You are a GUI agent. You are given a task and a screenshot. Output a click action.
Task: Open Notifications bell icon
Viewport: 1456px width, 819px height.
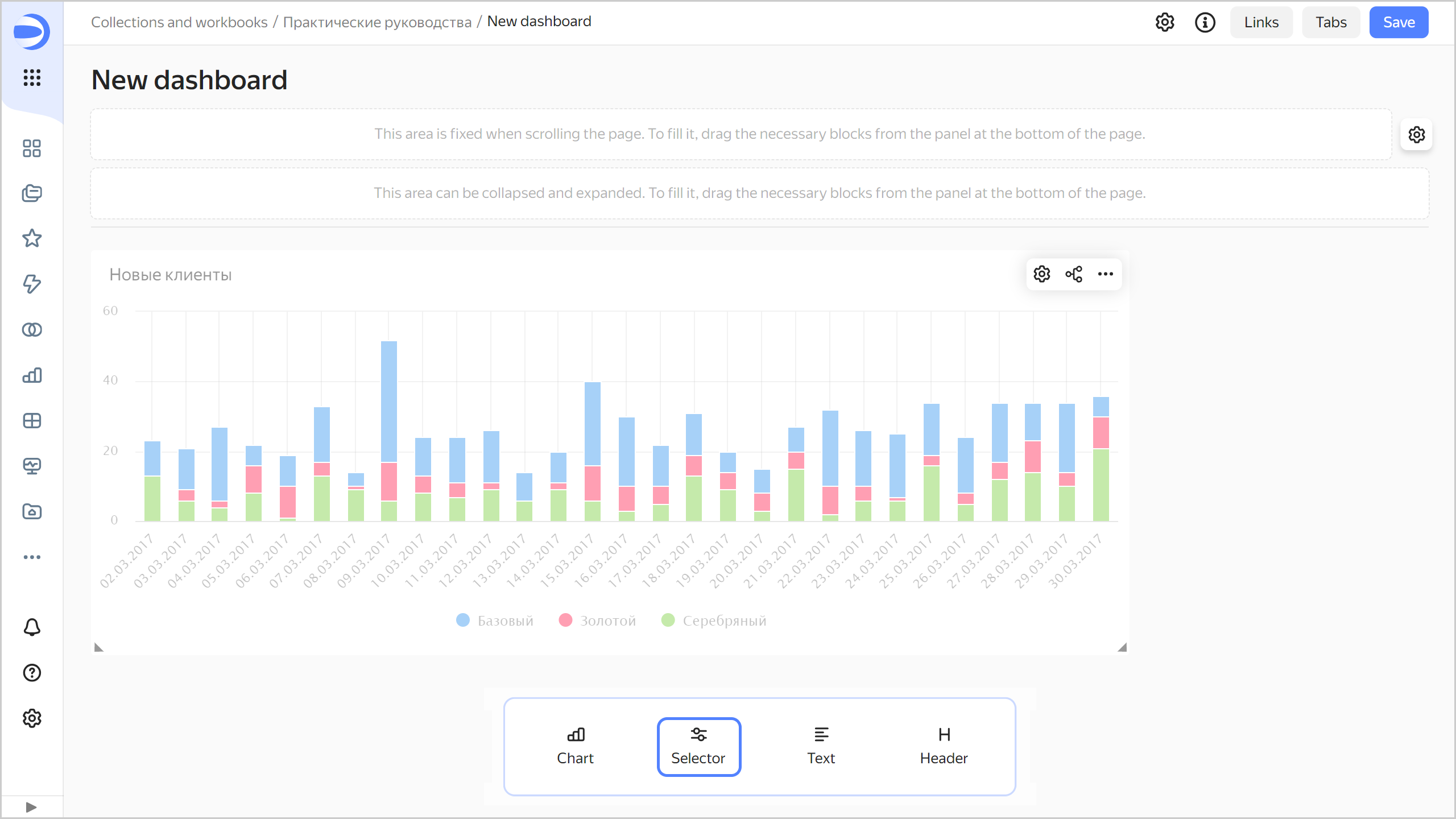(x=32, y=627)
